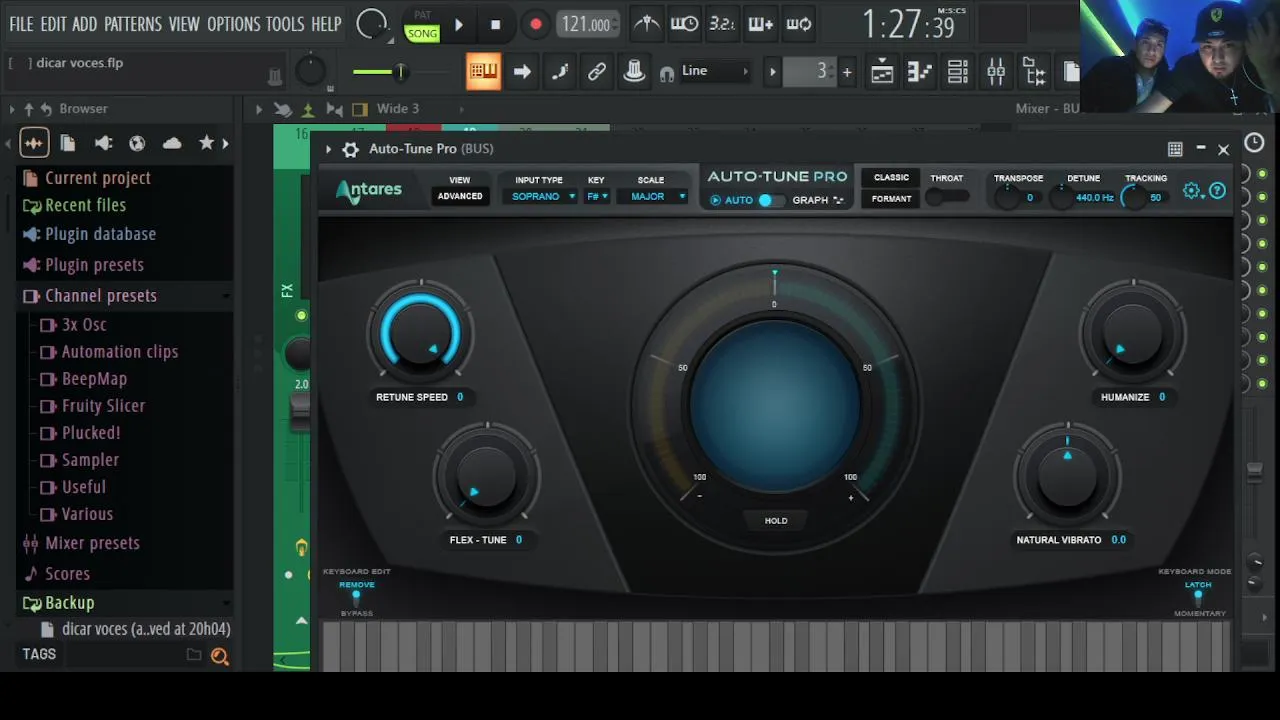Expand the Sampler presets folder
Screen dimensions: 1280x720
coord(90,460)
